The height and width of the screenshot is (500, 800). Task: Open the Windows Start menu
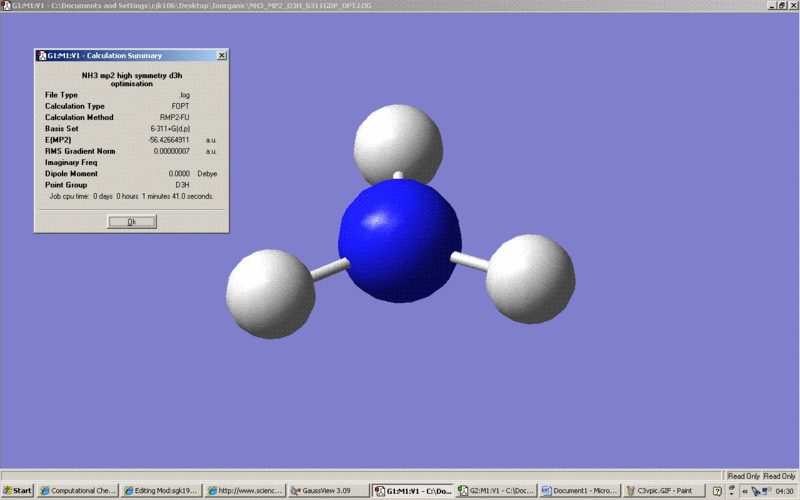[18, 491]
